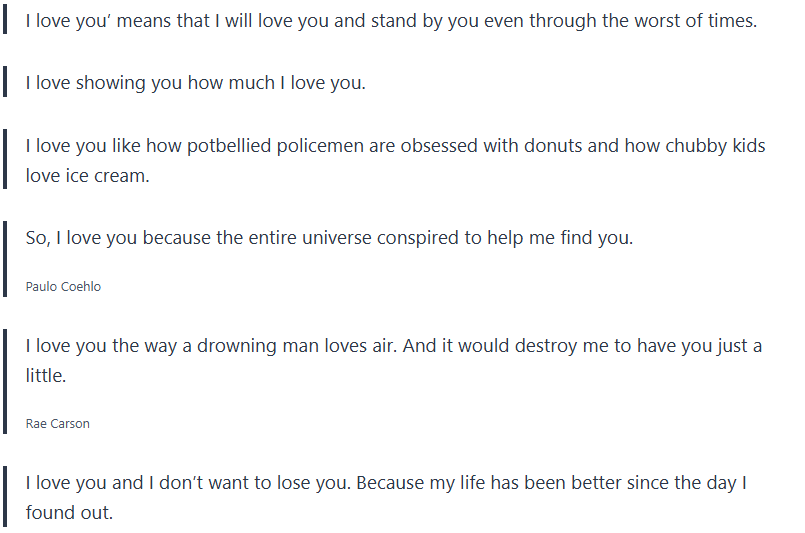
Task: Select the universe conspired quote text
Action: pyautogui.click(x=329, y=238)
